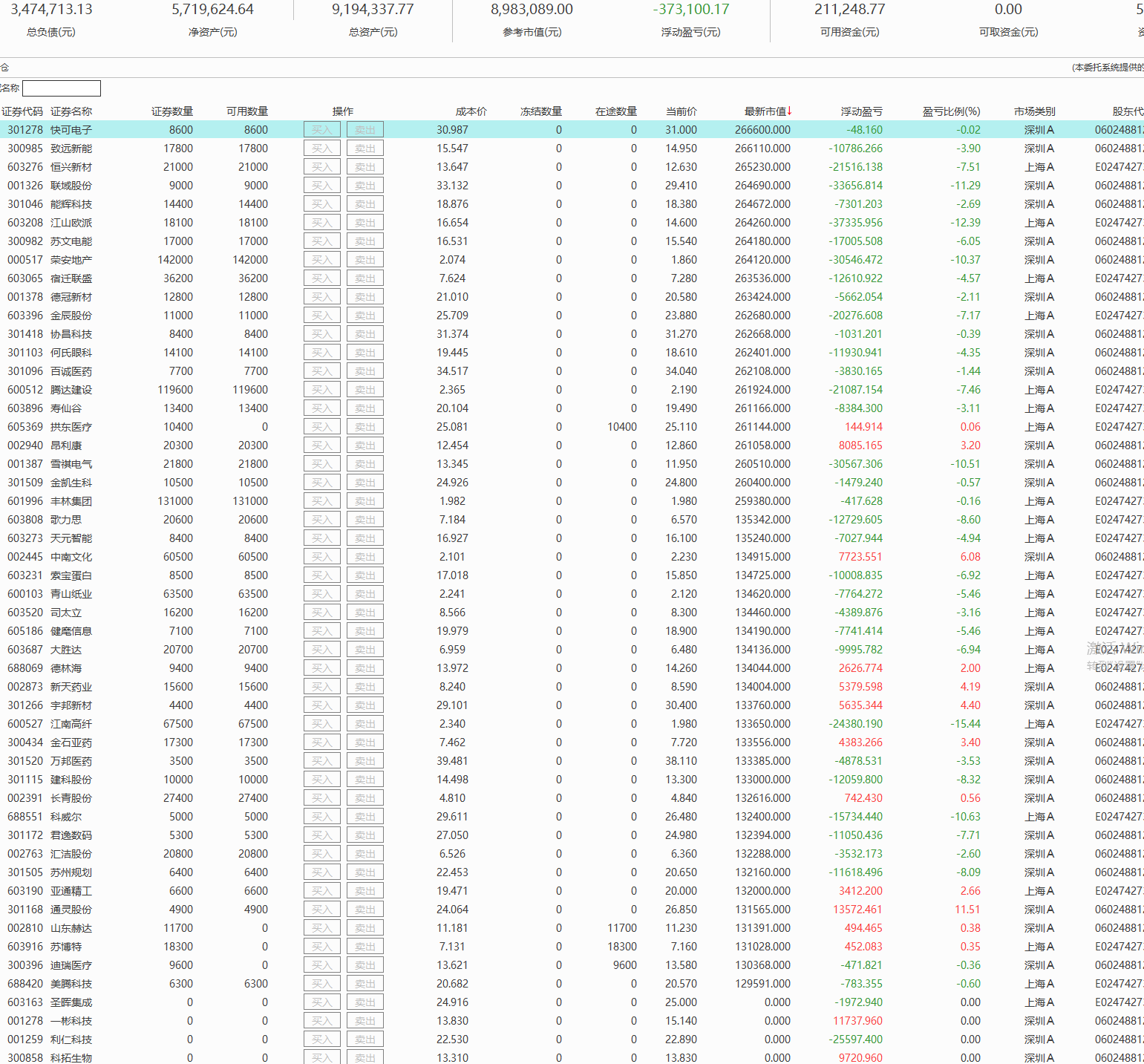Click sell button for 联域股份 row
The image size is (1144, 1064).
pos(365,186)
